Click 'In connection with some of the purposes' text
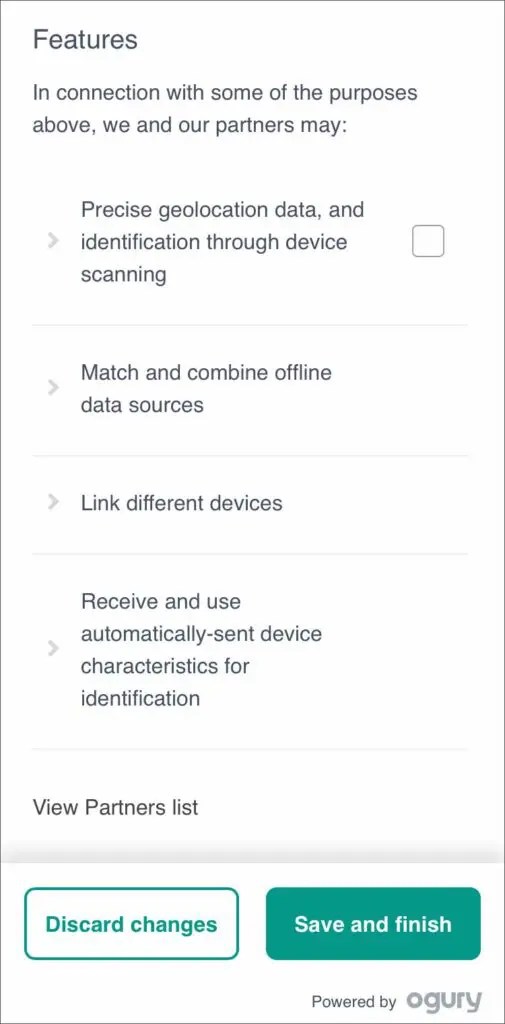Viewport: 505px width, 1024px height. 225,92
